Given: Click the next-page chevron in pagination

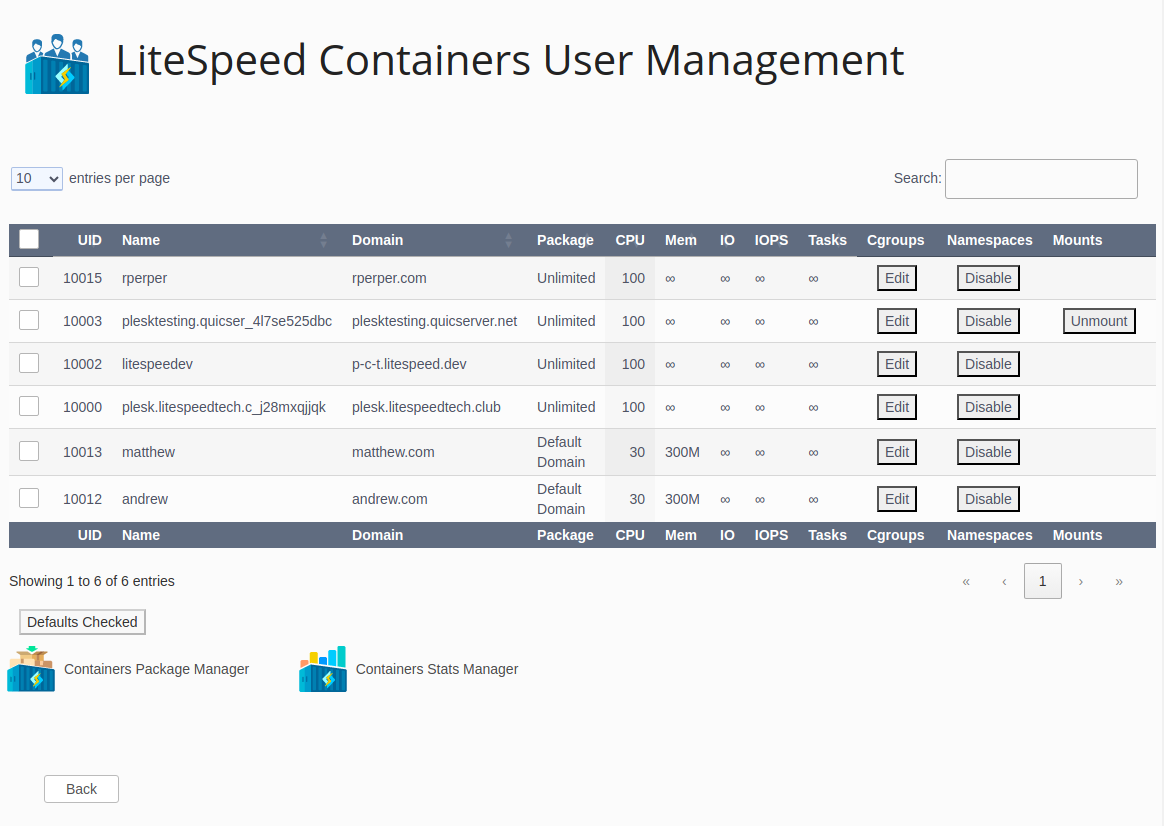Looking at the screenshot, I should click(1081, 581).
